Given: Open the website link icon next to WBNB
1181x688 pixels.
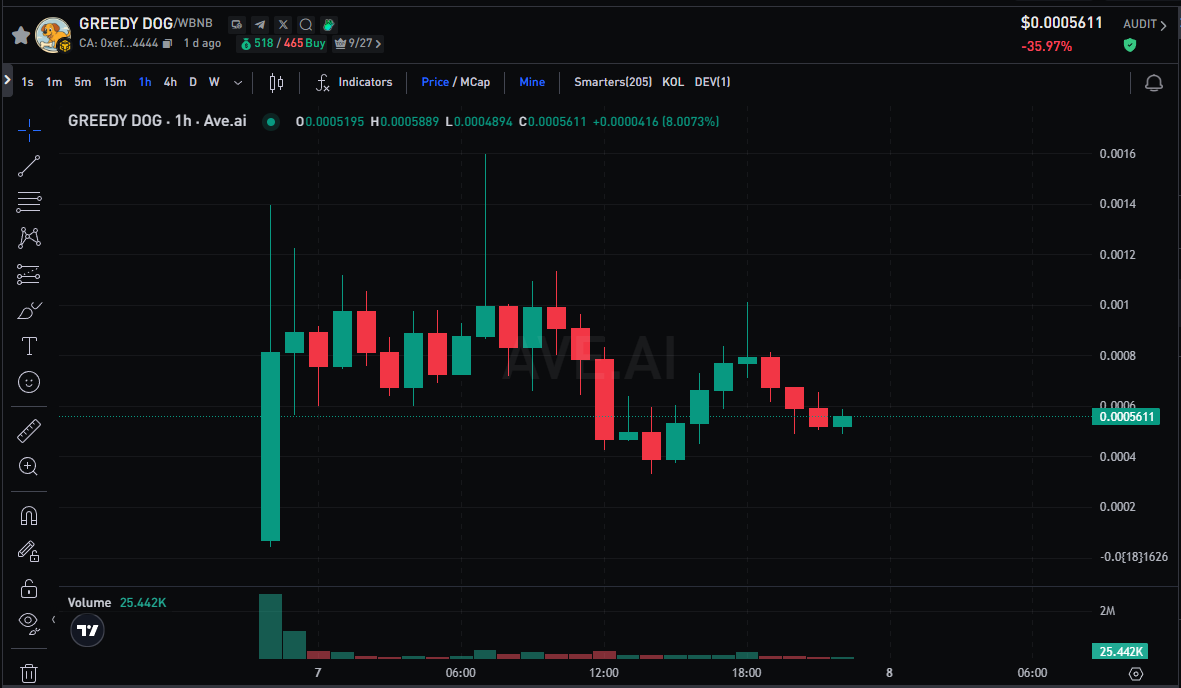Looking at the screenshot, I should (x=237, y=24).
